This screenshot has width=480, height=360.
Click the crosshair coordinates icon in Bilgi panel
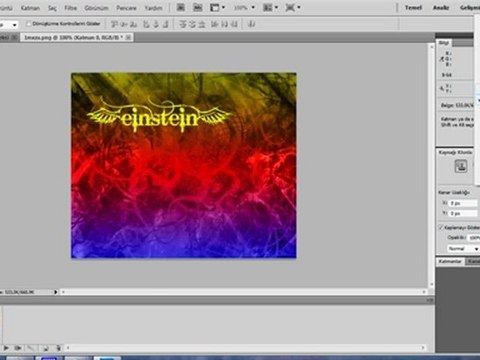click(x=442, y=88)
